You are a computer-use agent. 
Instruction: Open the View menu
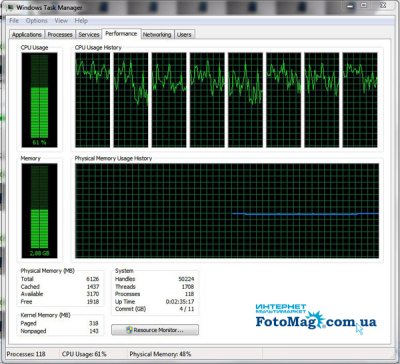61,21
